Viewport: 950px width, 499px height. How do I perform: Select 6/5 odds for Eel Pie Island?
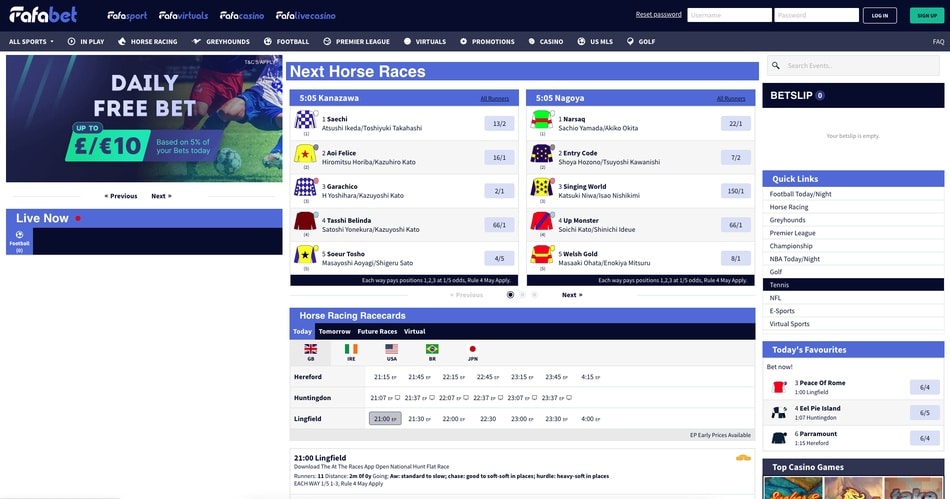tap(925, 412)
